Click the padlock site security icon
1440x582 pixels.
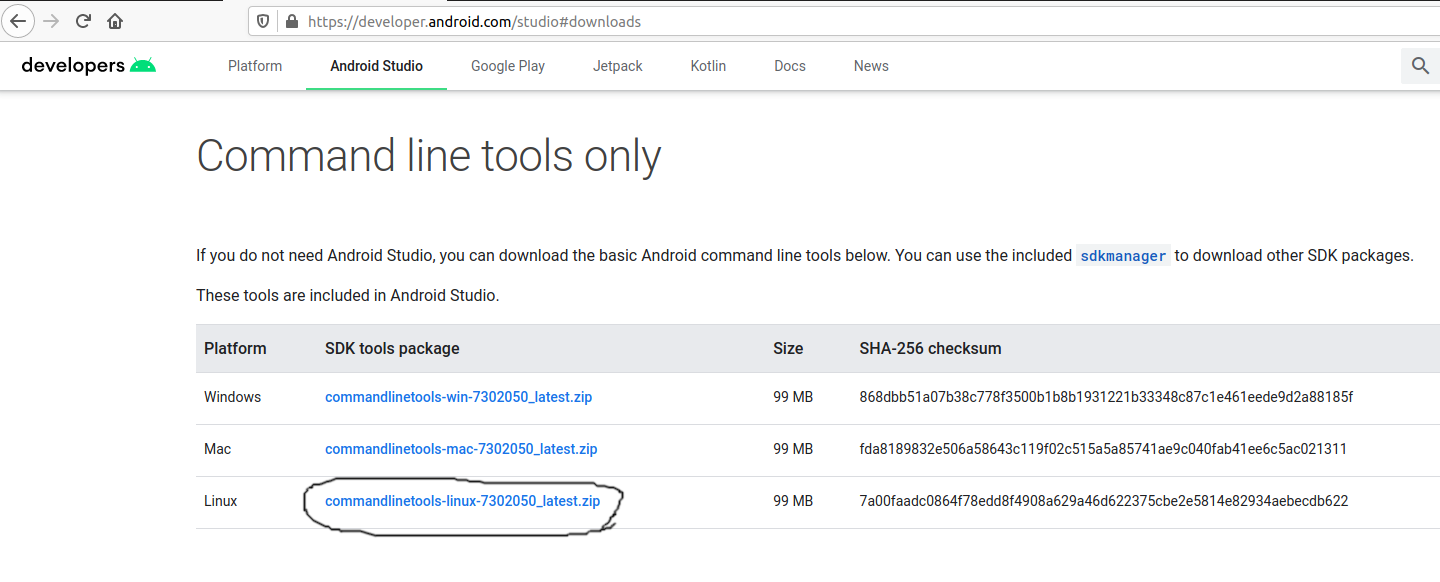click(x=292, y=21)
